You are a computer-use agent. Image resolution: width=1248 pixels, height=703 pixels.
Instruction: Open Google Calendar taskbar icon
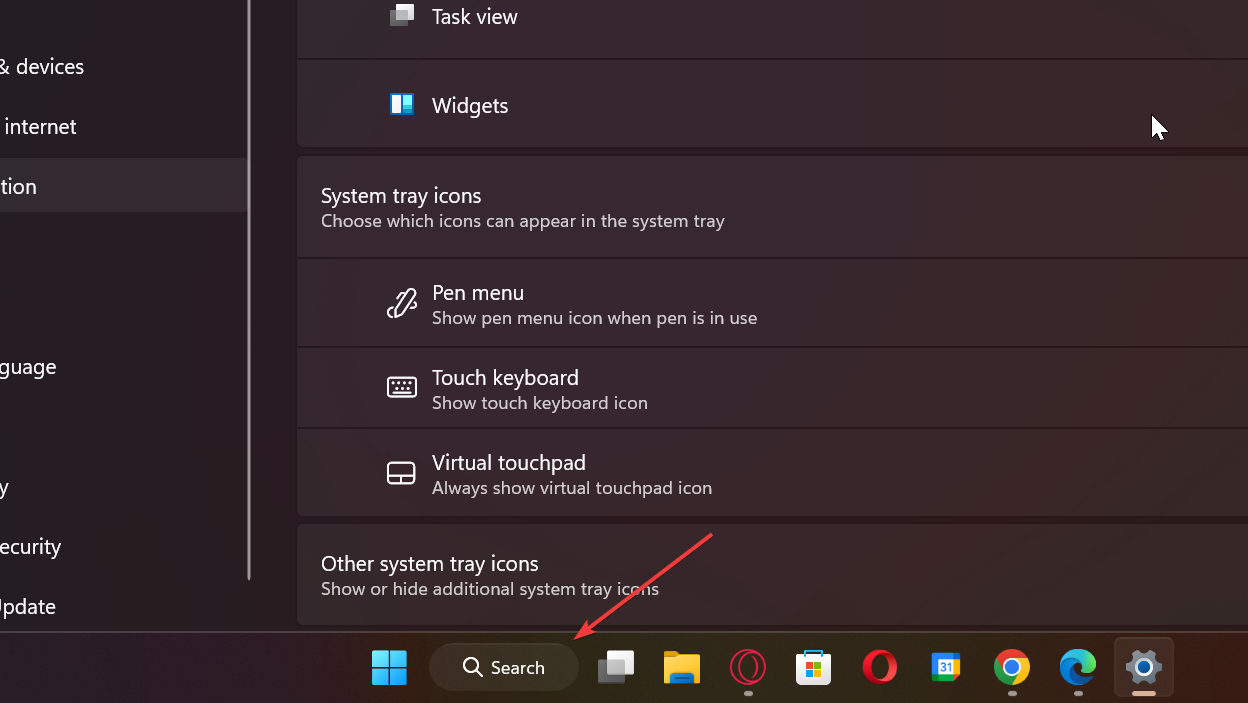[x=946, y=666]
